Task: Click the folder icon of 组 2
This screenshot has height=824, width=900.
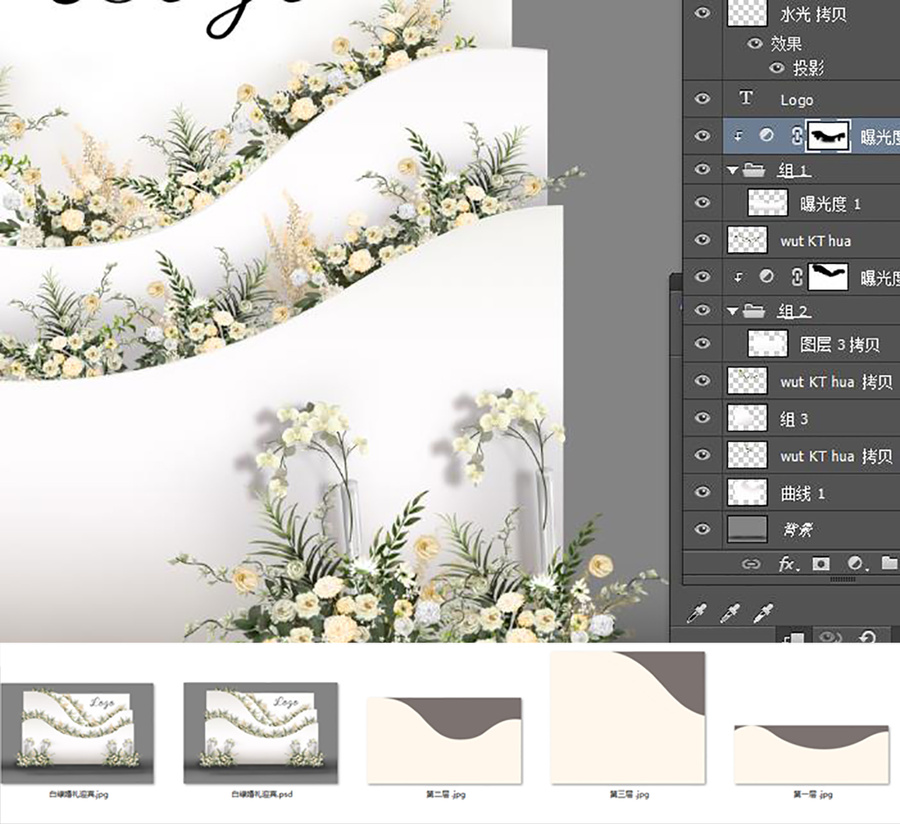Action: click(754, 310)
